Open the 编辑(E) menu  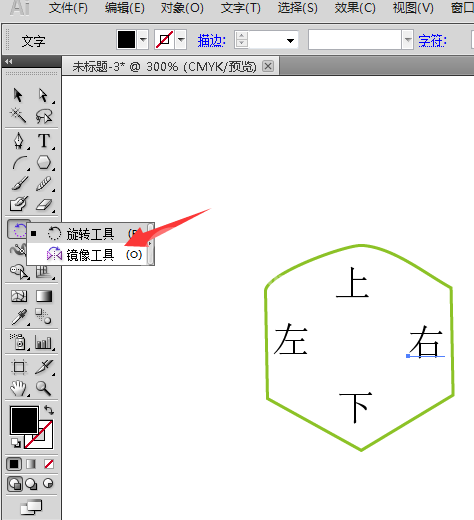(125, 8)
